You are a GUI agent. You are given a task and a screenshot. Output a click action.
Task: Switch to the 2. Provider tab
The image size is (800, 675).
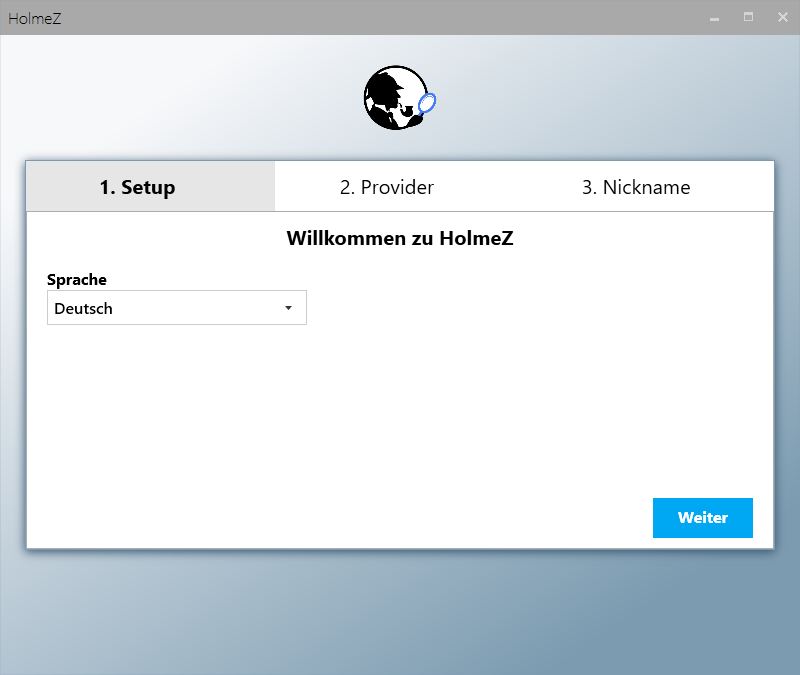tap(387, 187)
